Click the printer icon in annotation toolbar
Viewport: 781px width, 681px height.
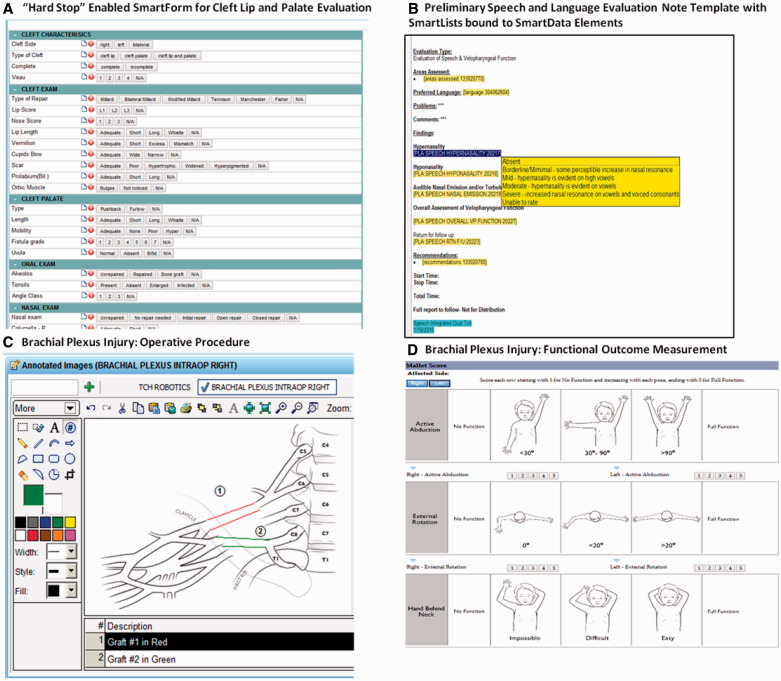186,408
